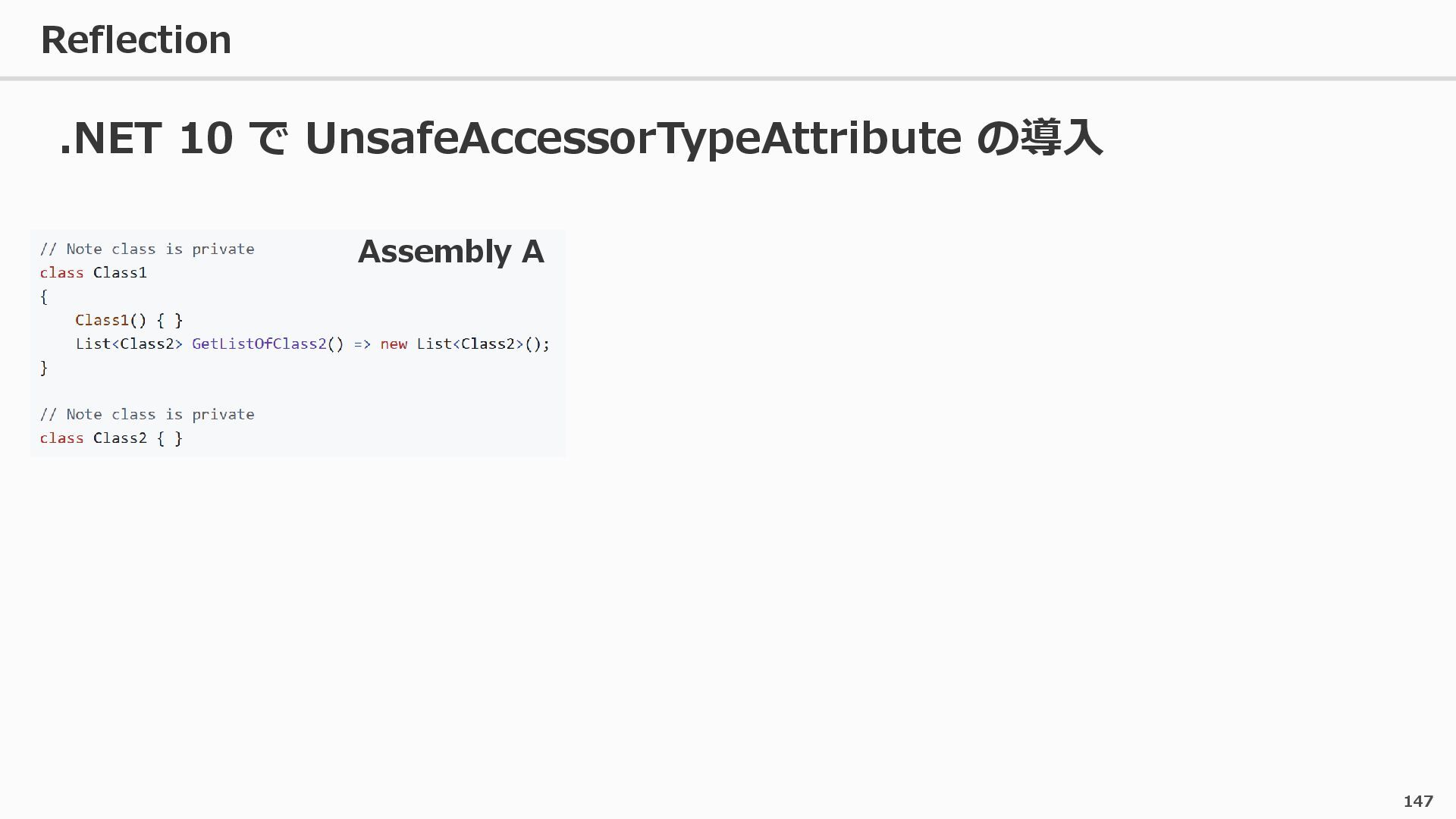Click the opening brace under Class1

pyautogui.click(x=44, y=297)
